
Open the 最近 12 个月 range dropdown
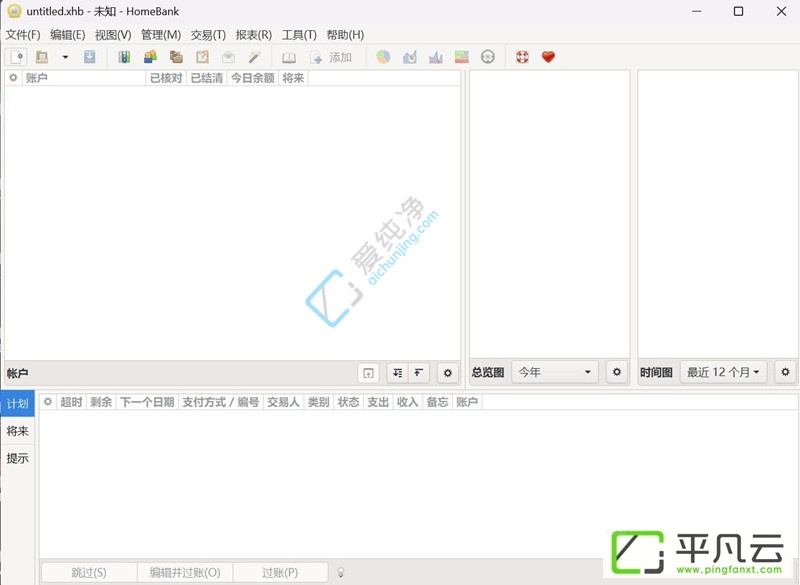tap(723, 372)
